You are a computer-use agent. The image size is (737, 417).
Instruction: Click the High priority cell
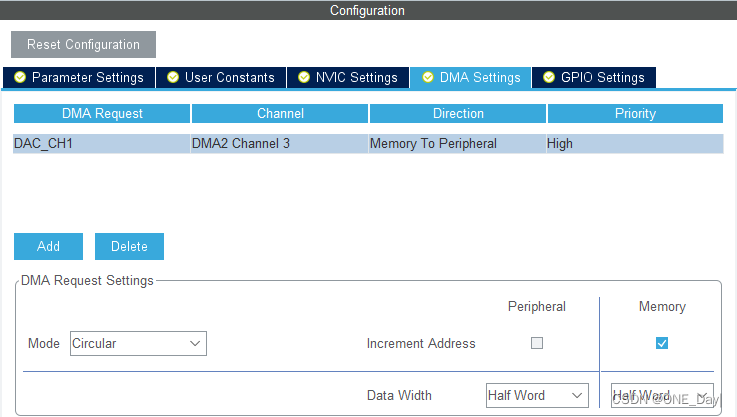point(633,143)
